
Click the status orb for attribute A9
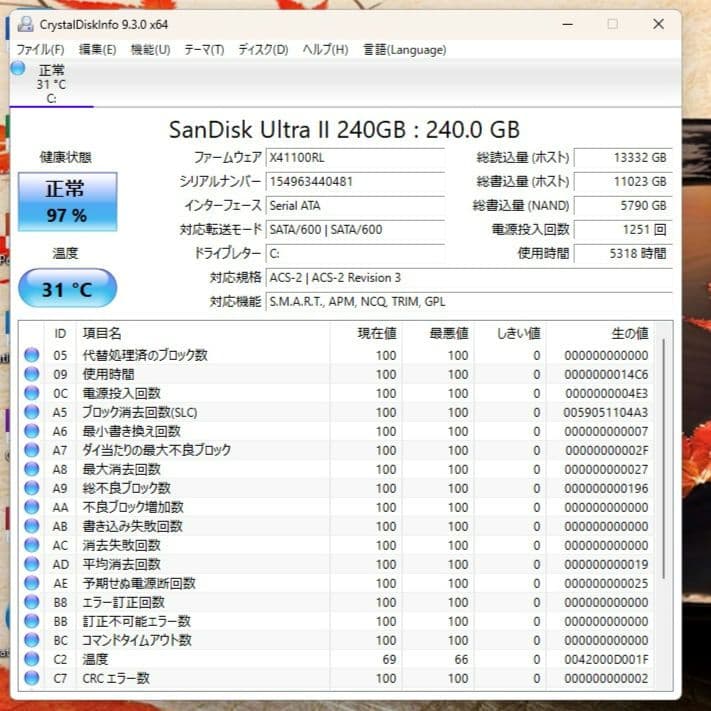[x=32, y=488]
